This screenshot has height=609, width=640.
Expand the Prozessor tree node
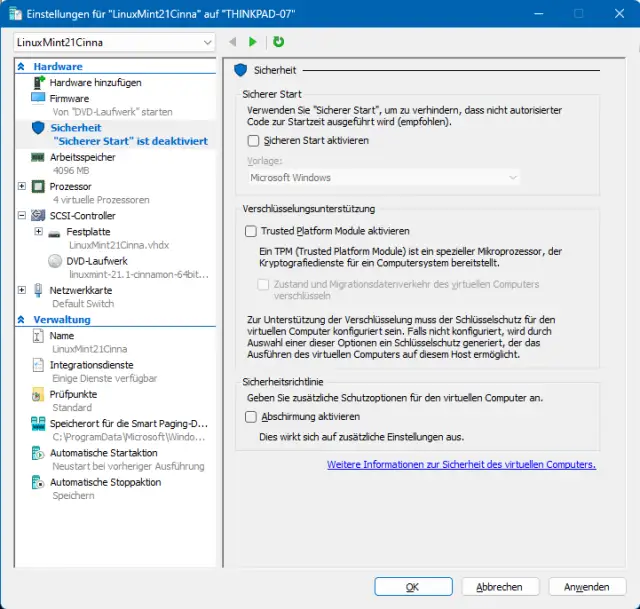click(22, 186)
